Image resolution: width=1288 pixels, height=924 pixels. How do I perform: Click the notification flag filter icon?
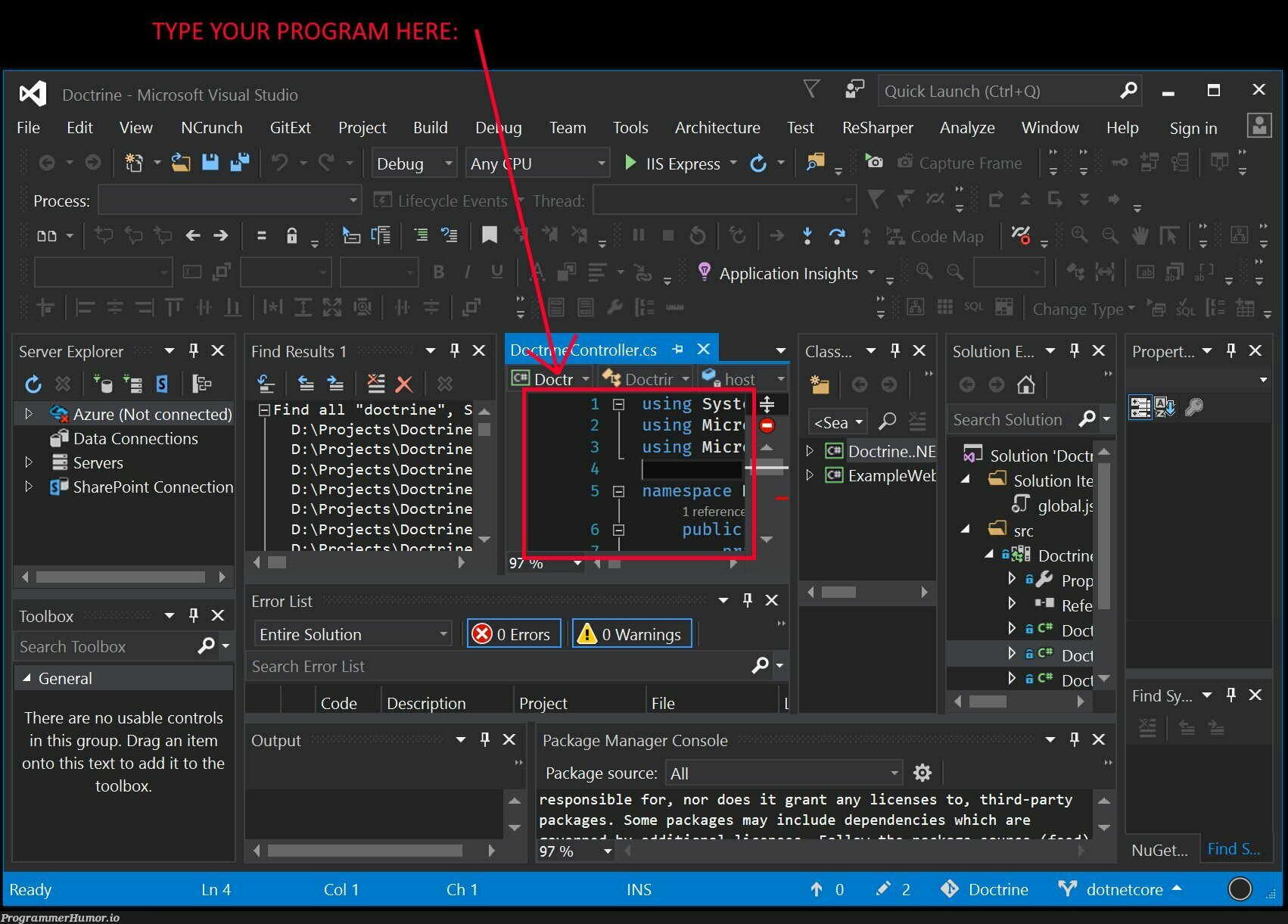tap(811, 89)
